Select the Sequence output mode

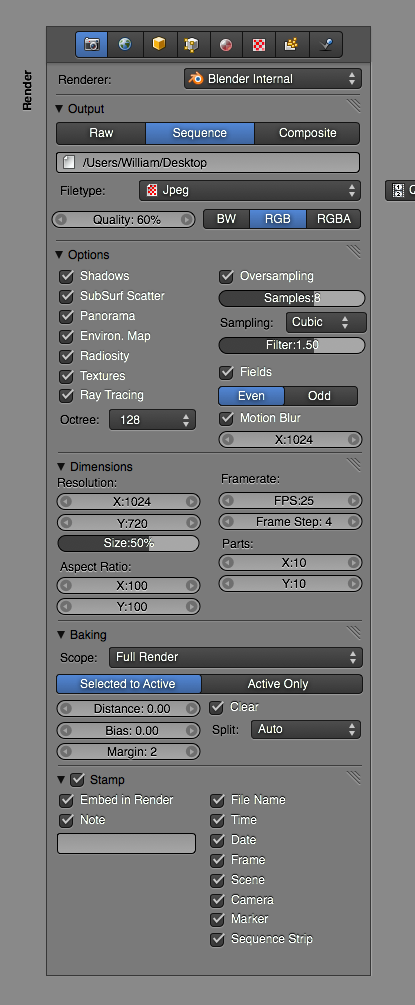pyautogui.click(x=200, y=133)
